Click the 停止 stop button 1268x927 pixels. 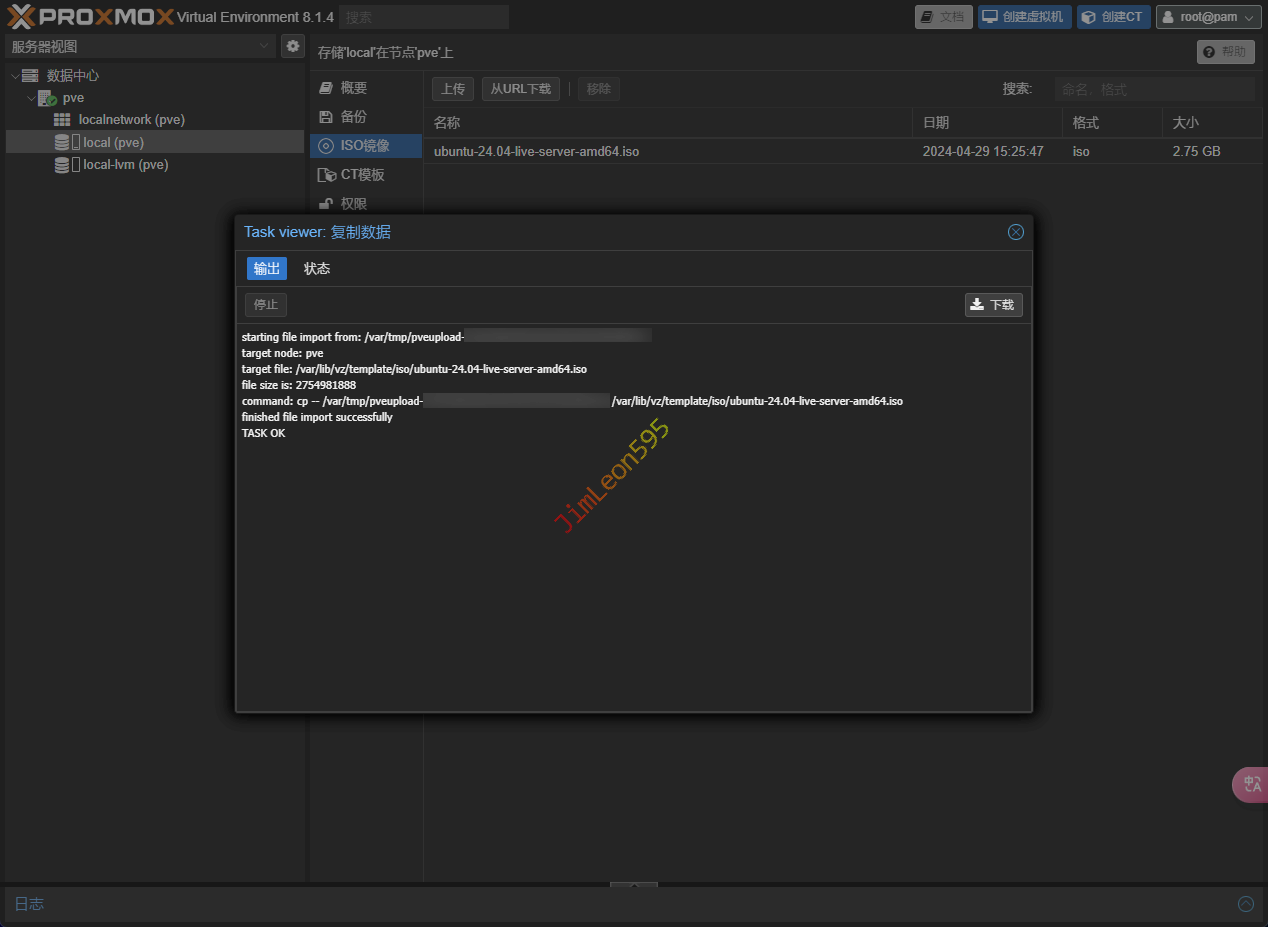tap(266, 305)
